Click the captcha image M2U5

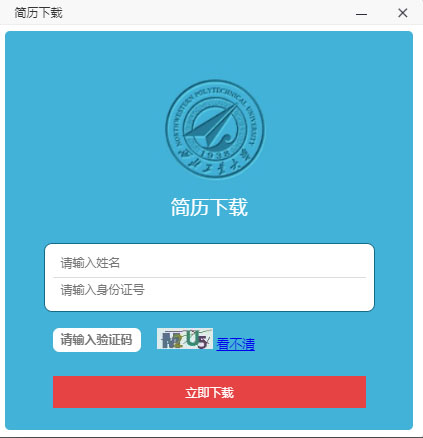point(185,339)
